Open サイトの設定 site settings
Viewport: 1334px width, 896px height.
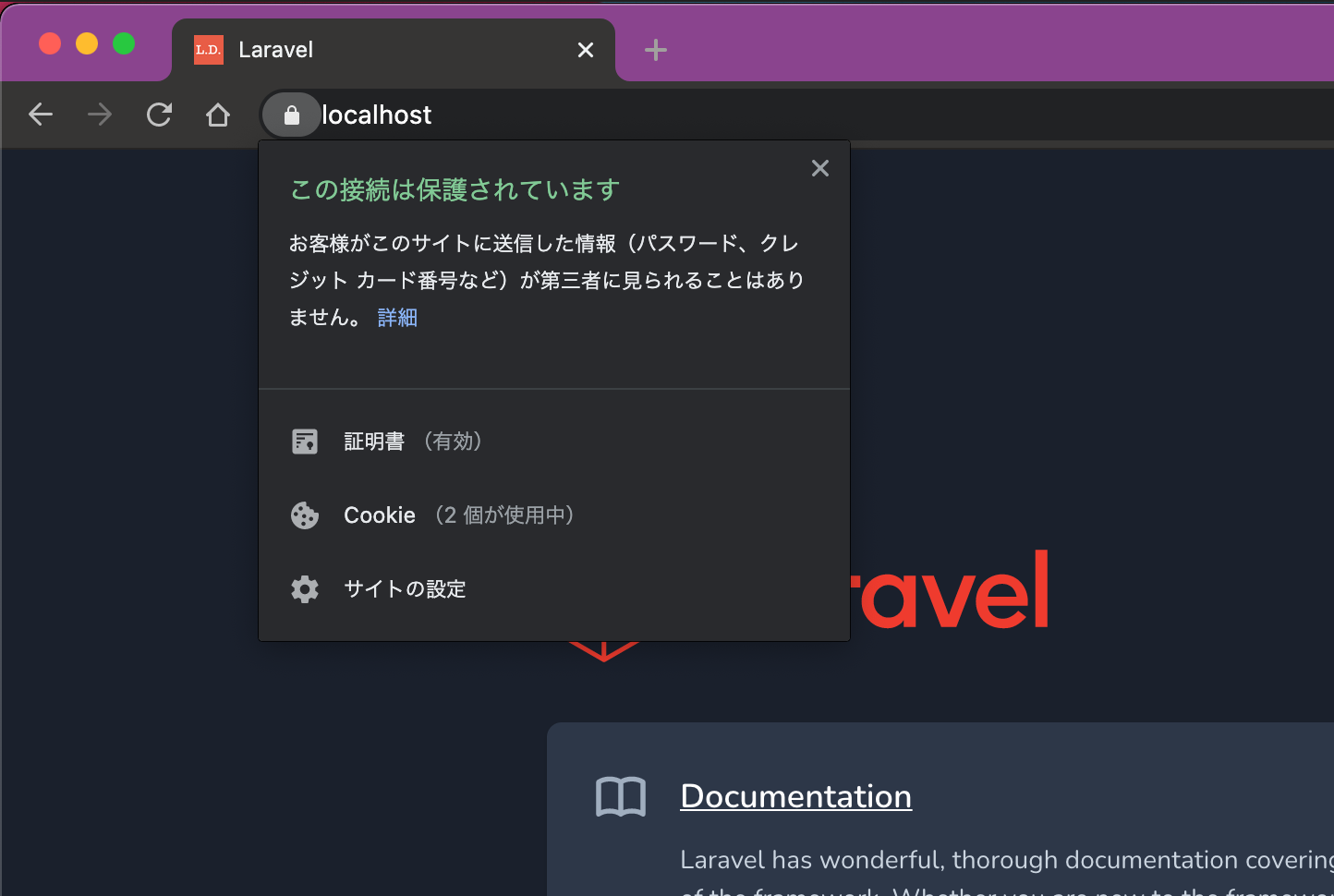tap(554, 589)
